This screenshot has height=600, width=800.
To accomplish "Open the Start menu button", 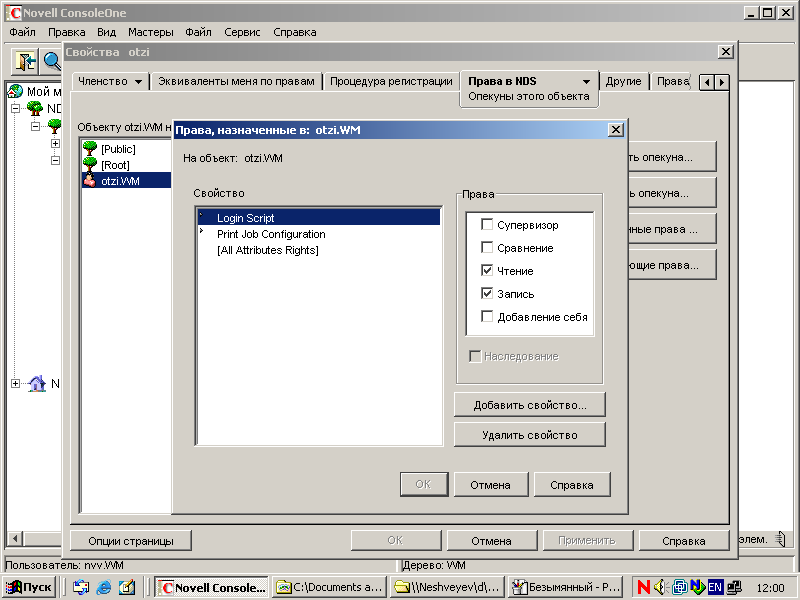I will (29, 587).
